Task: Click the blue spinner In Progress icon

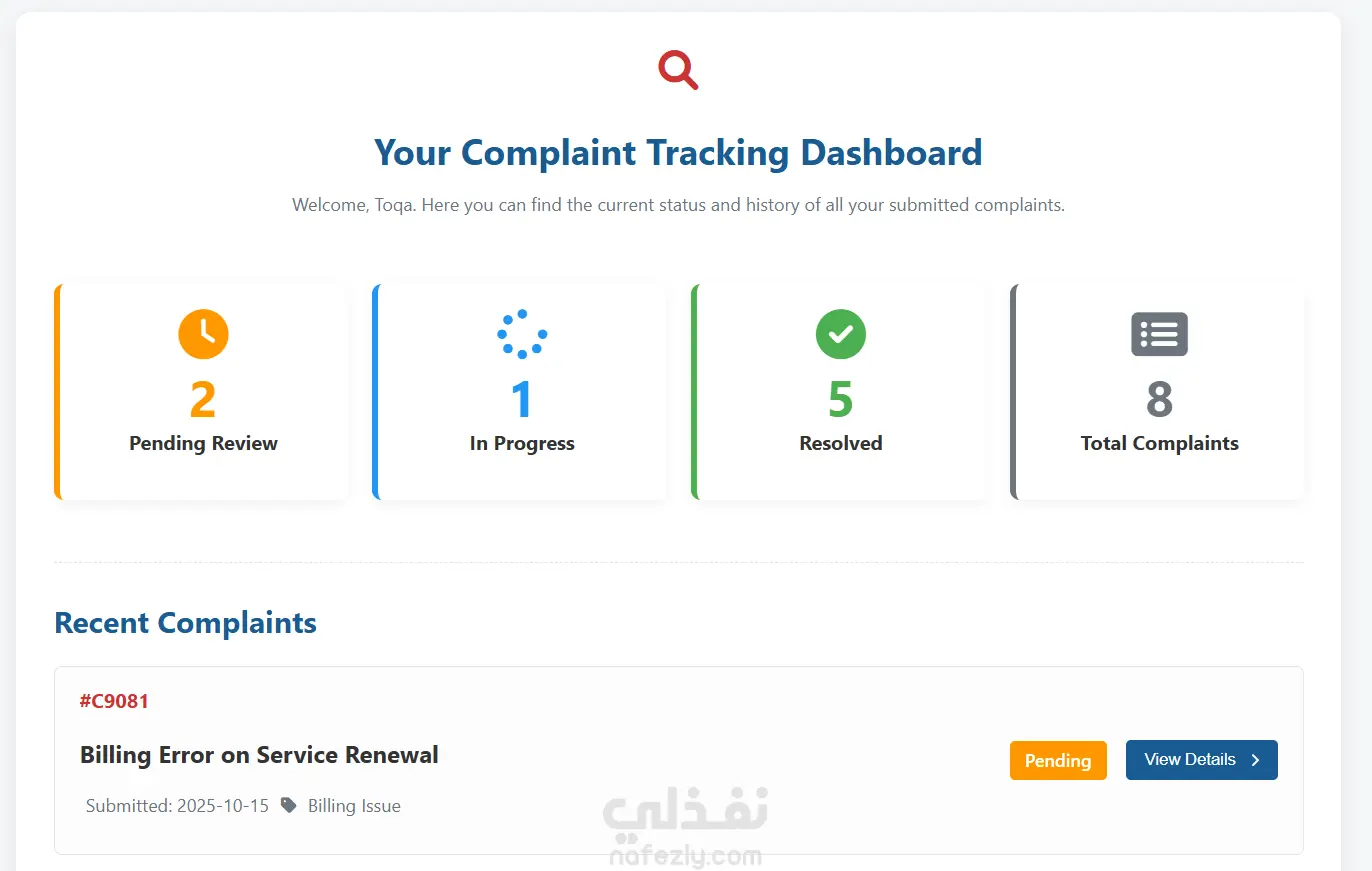Action: tap(522, 334)
